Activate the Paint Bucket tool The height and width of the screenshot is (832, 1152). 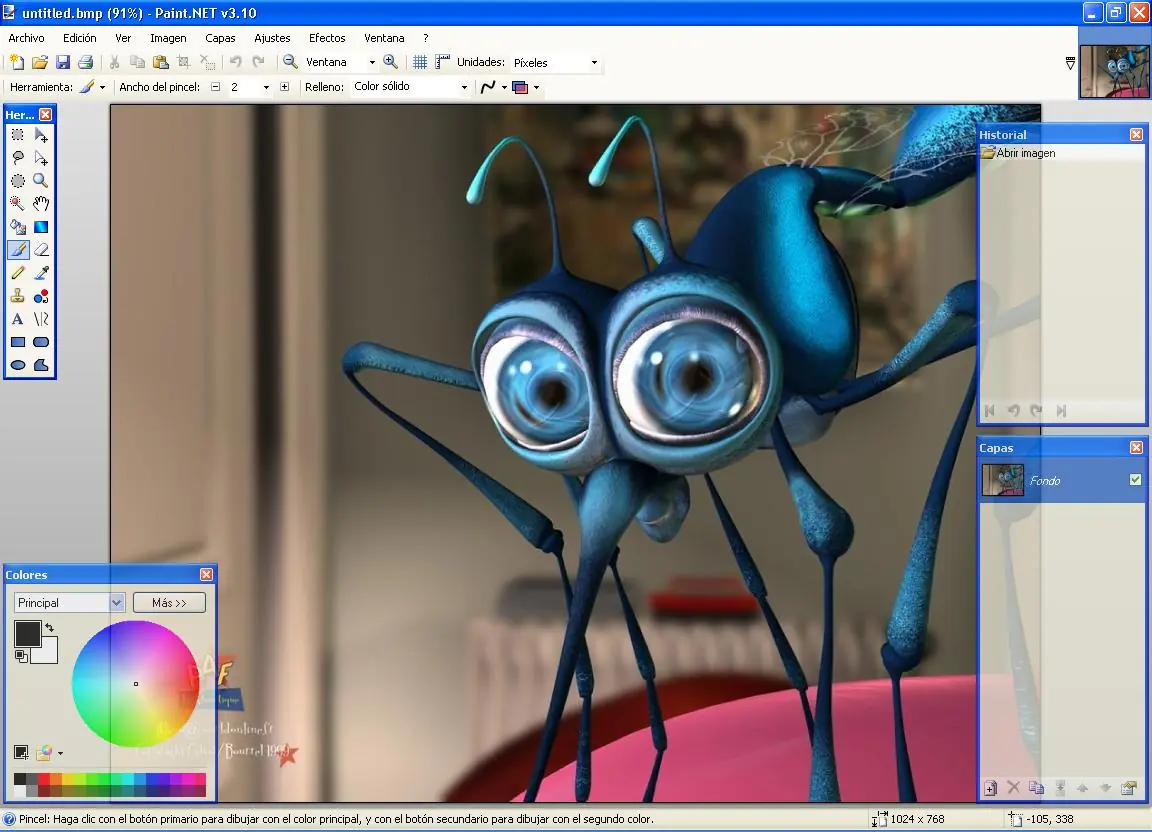point(18,227)
